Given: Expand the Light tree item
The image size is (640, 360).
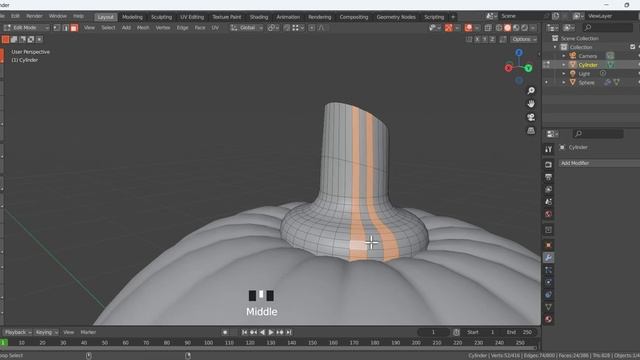Looking at the screenshot, I should [x=564, y=74].
